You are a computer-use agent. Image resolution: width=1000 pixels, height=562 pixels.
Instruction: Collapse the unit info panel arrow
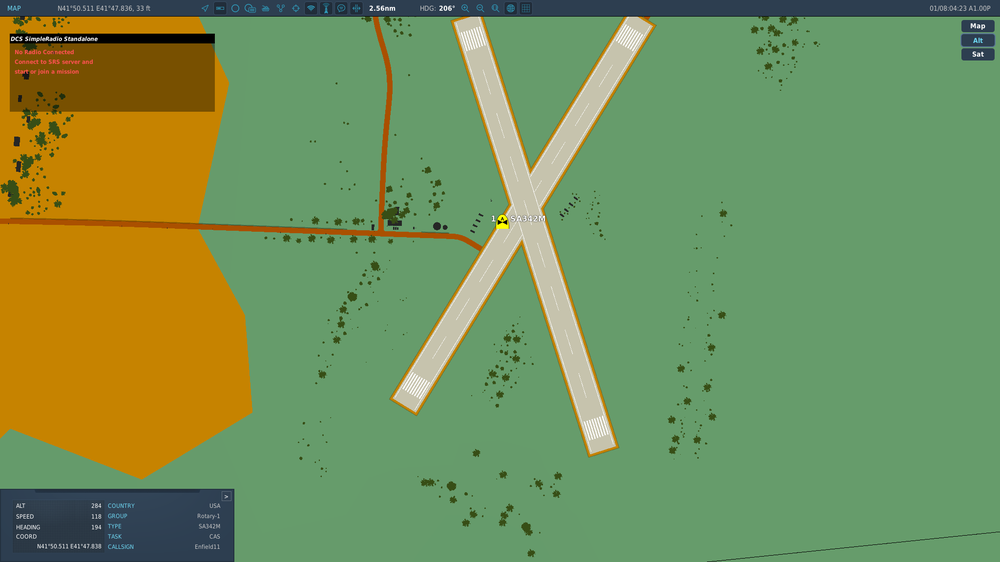coord(226,496)
